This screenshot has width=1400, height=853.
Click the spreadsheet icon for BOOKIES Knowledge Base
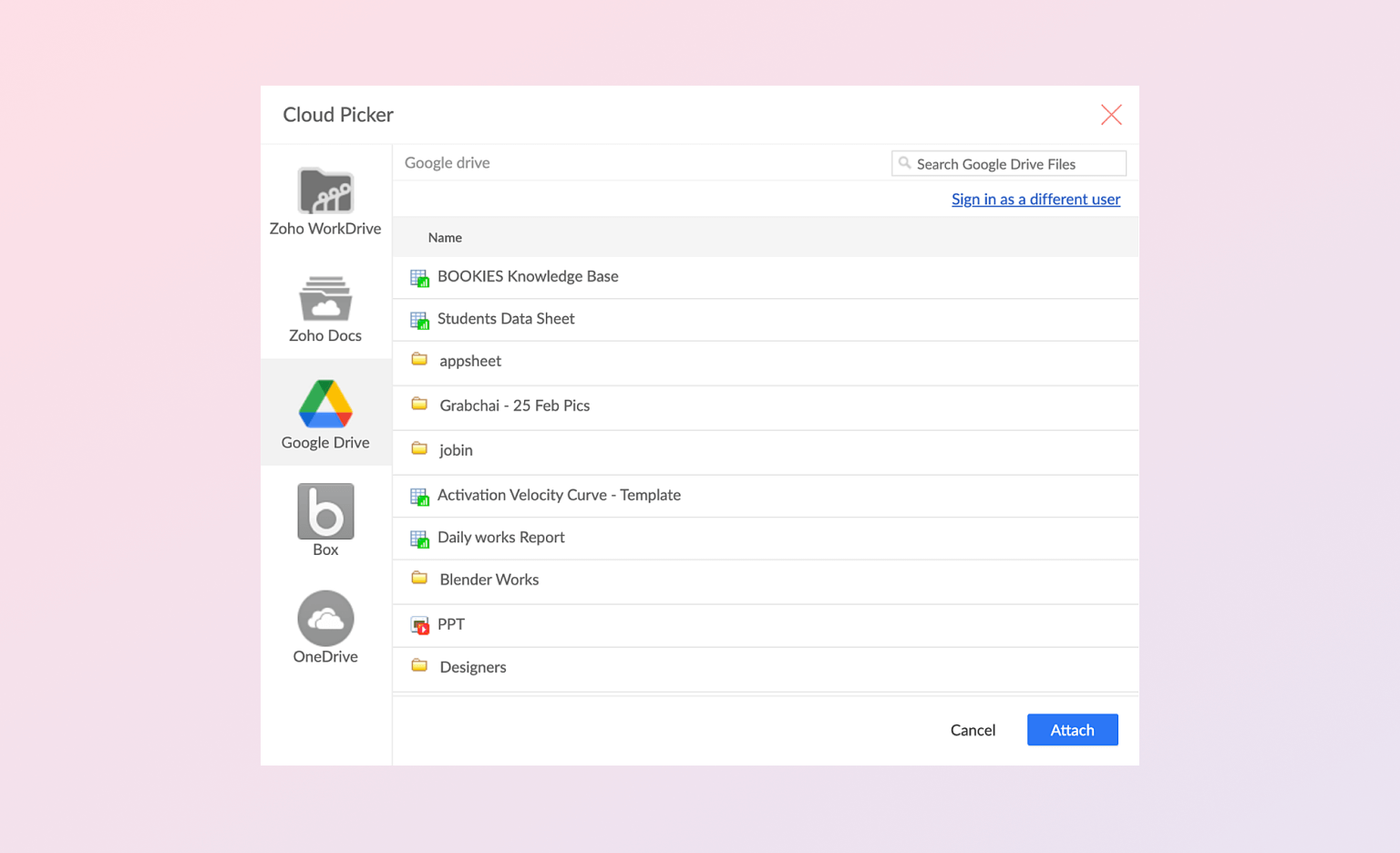419,278
